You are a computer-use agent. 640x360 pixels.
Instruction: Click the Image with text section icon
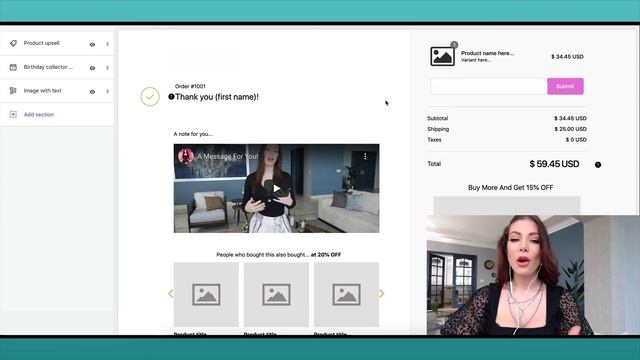[x=13, y=91]
